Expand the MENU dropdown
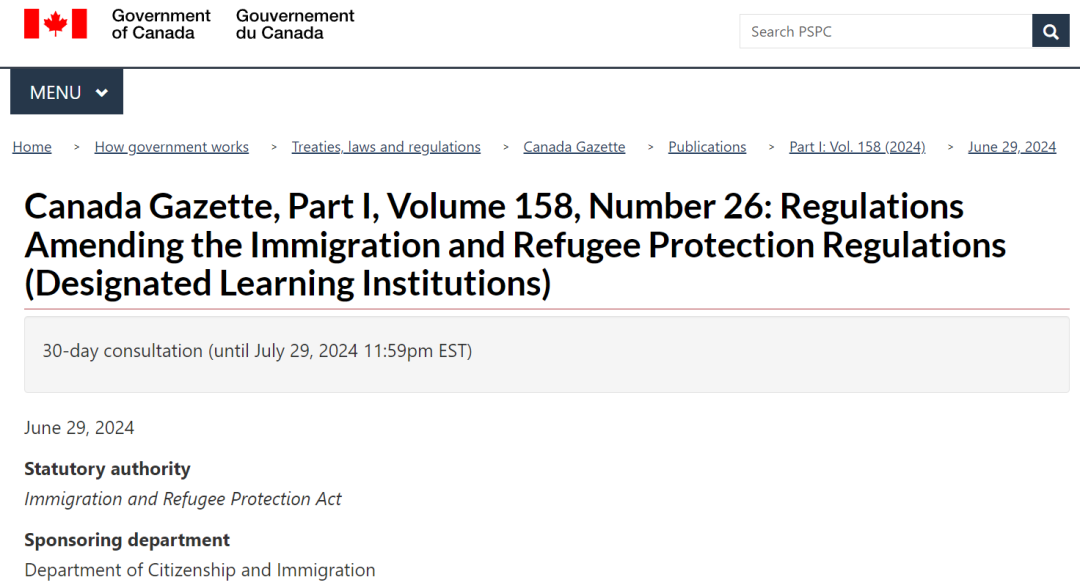 (x=67, y=92)
